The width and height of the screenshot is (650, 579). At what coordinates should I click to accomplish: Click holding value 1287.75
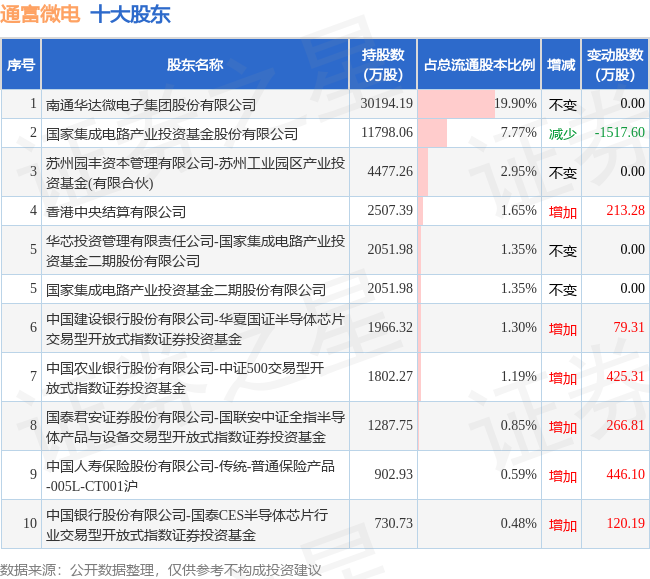(390, 425)
